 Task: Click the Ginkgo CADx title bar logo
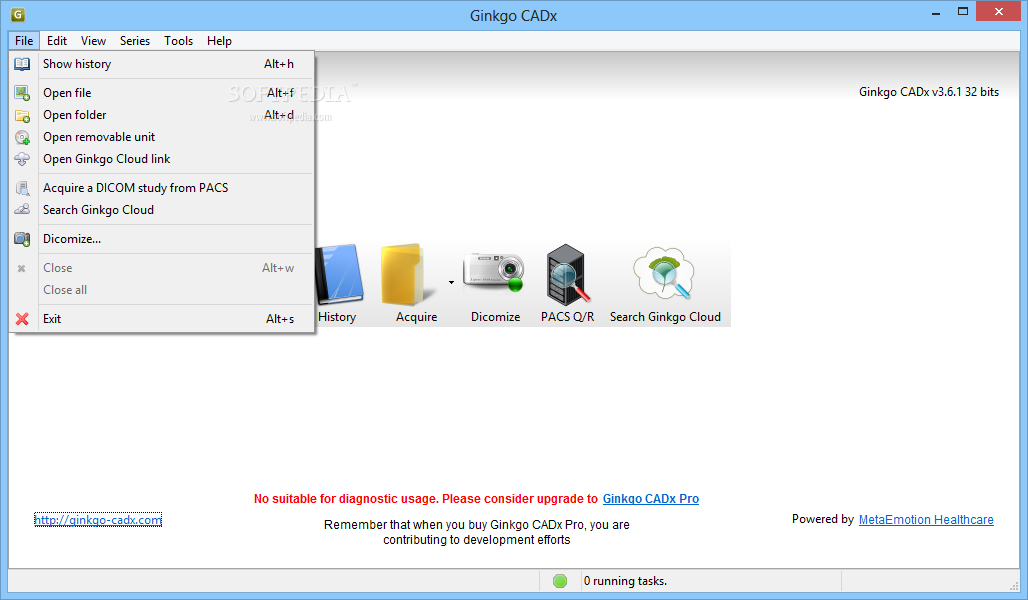[x=18, y=14]
